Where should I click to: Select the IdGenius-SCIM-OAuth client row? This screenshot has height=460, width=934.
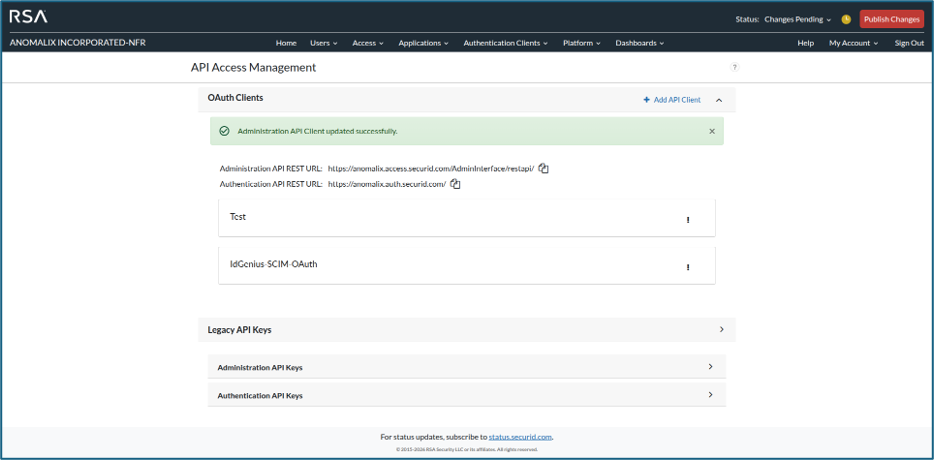coord(467,265)
